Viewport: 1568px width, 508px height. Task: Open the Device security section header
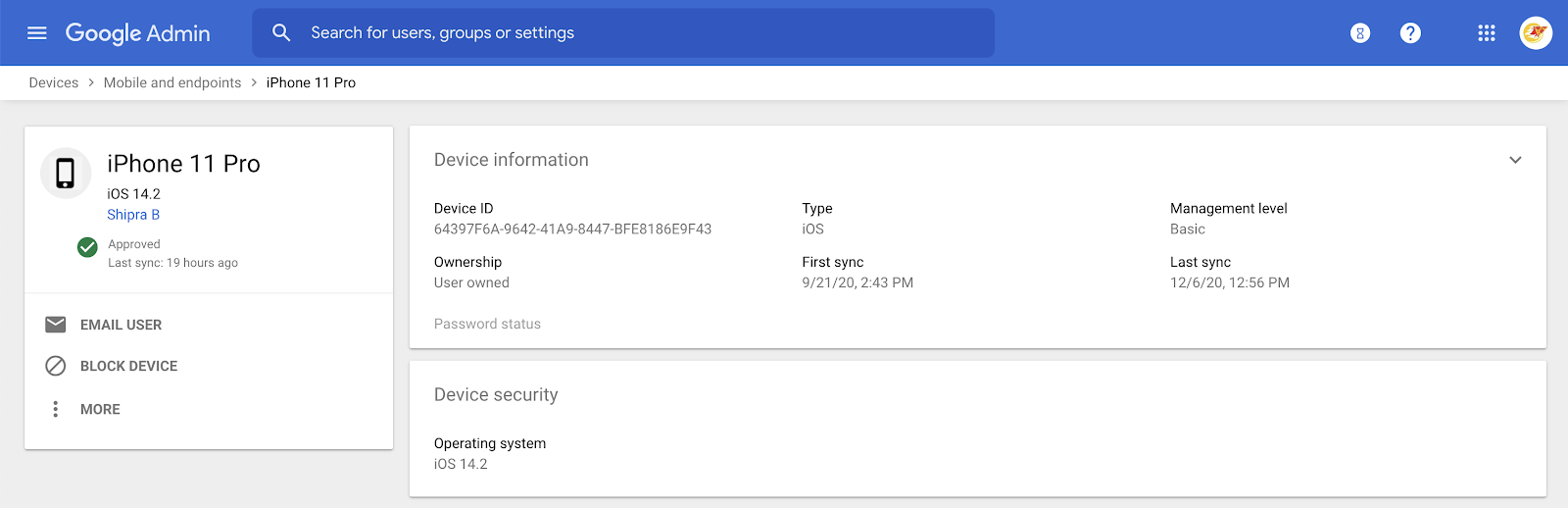click(x=496, y=395)
